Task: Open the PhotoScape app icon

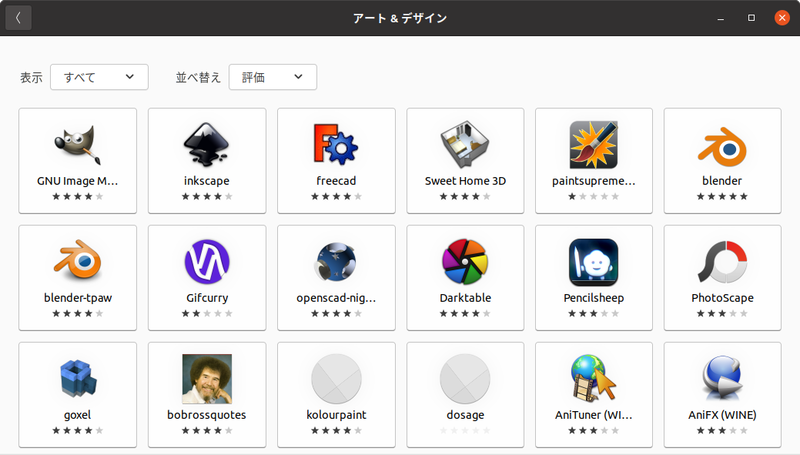Action: (722, 262)
